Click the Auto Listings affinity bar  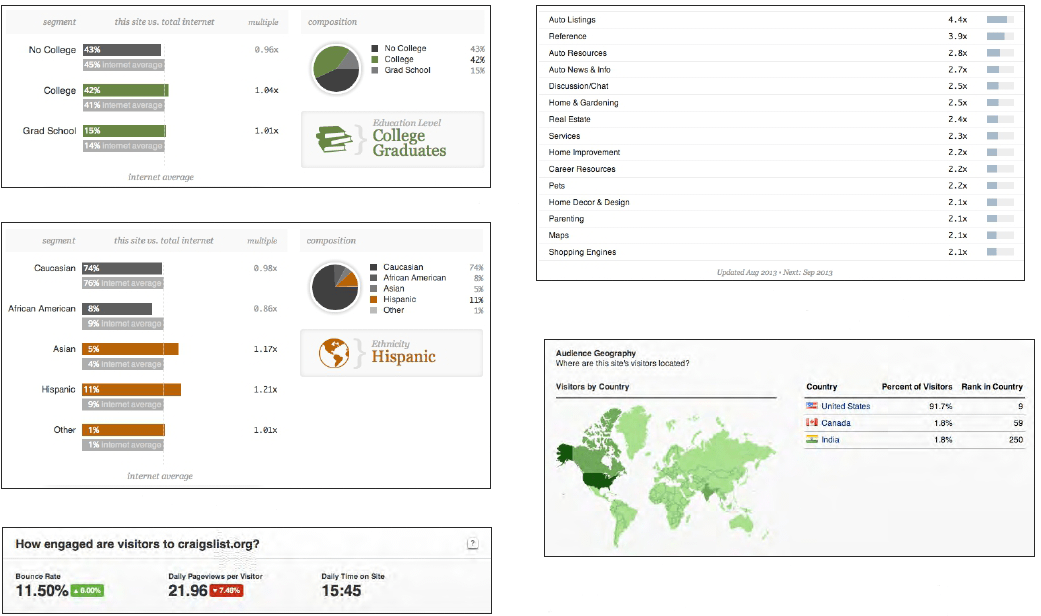click(1000, 20)
